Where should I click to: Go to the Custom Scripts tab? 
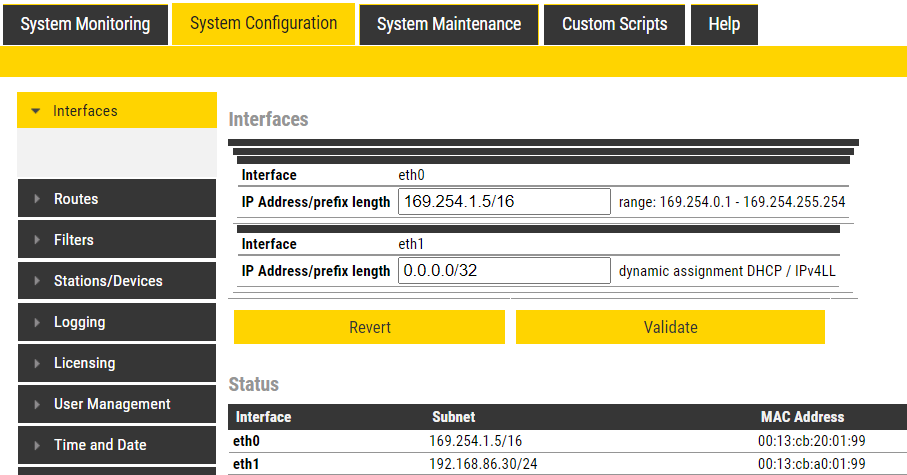pos(614,24)
